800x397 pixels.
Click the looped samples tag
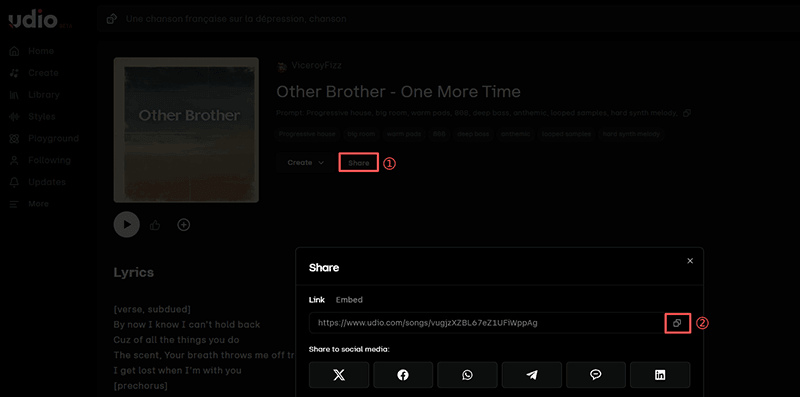tap(566, 134)
